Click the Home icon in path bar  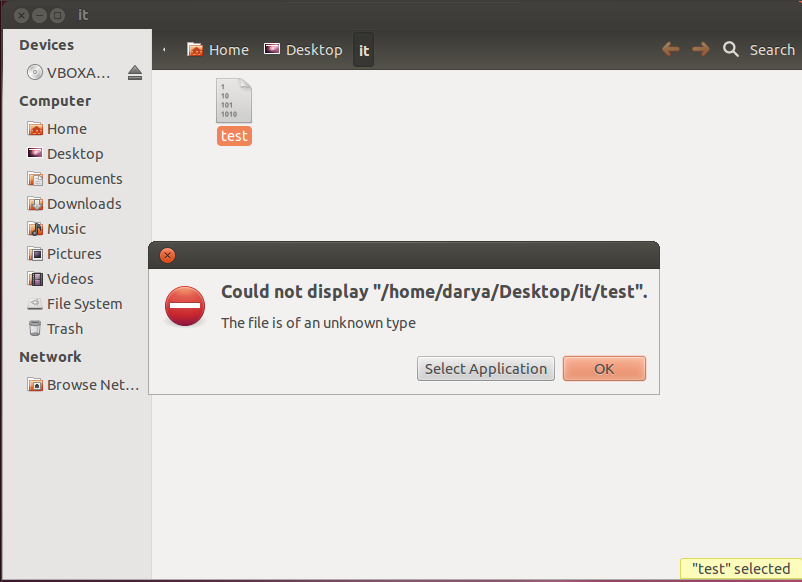pos(195,49)
